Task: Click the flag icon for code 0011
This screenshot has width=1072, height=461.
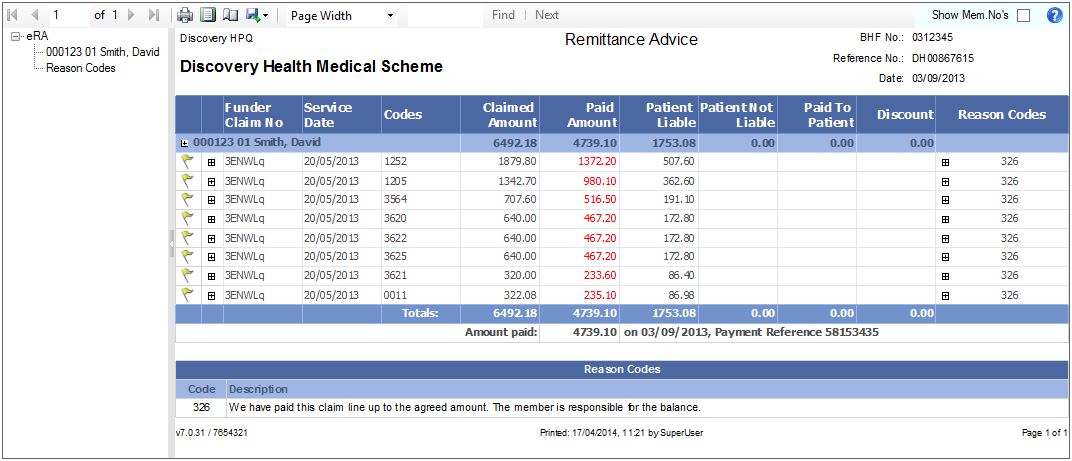Action: [x=187, y=295]
